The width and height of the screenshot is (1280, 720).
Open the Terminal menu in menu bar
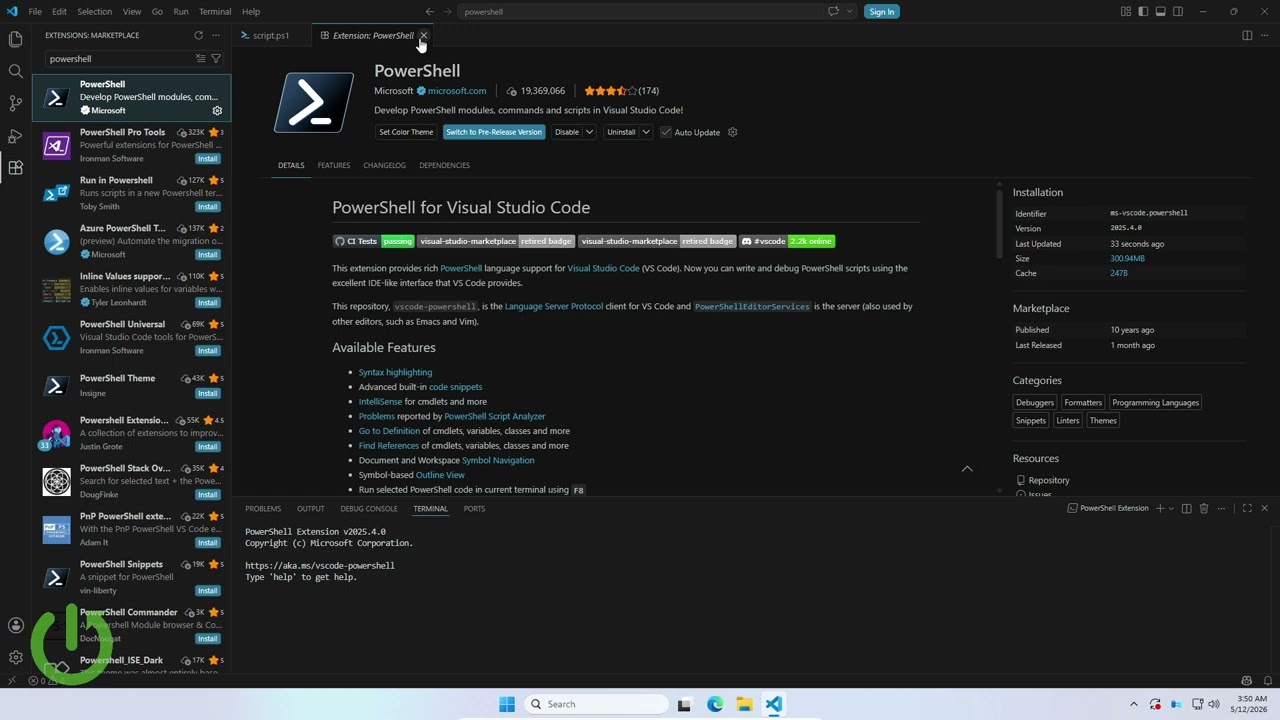215,12
